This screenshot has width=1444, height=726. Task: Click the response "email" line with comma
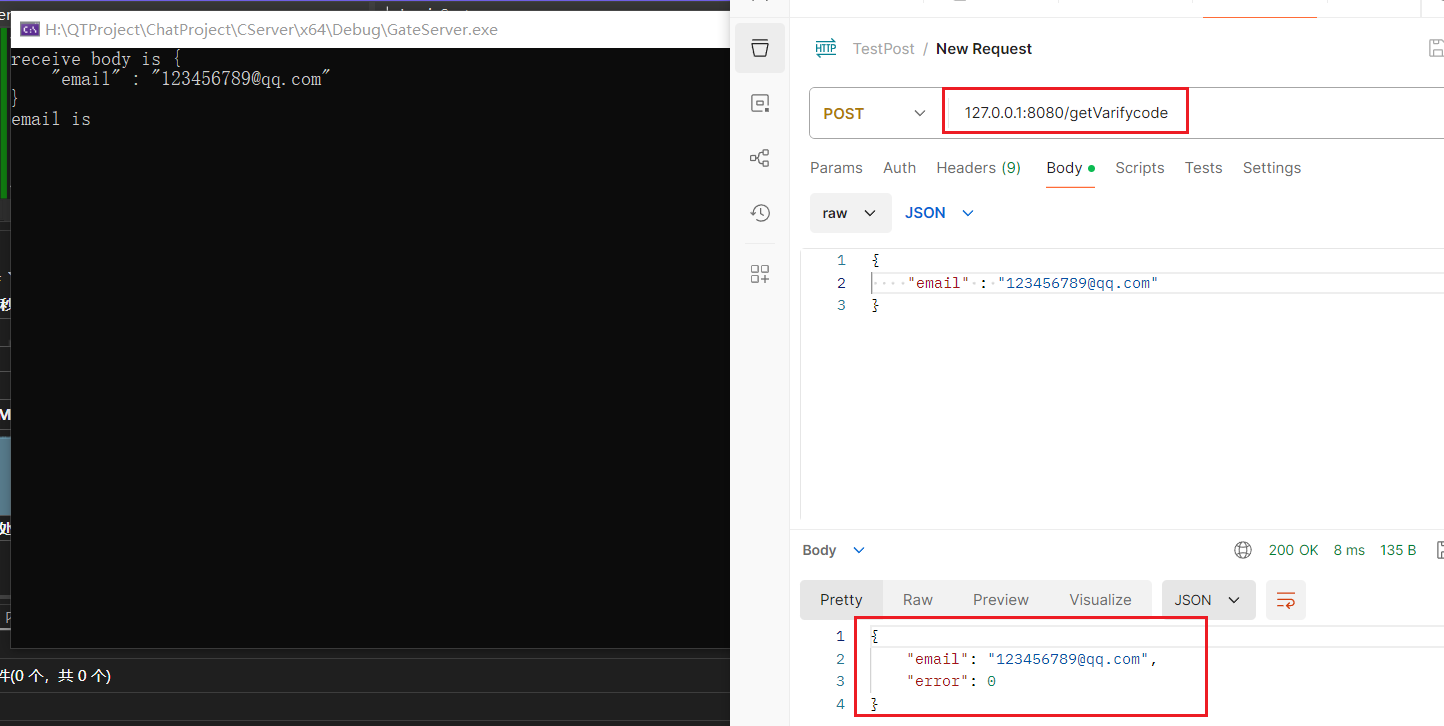pos(1032,659)
